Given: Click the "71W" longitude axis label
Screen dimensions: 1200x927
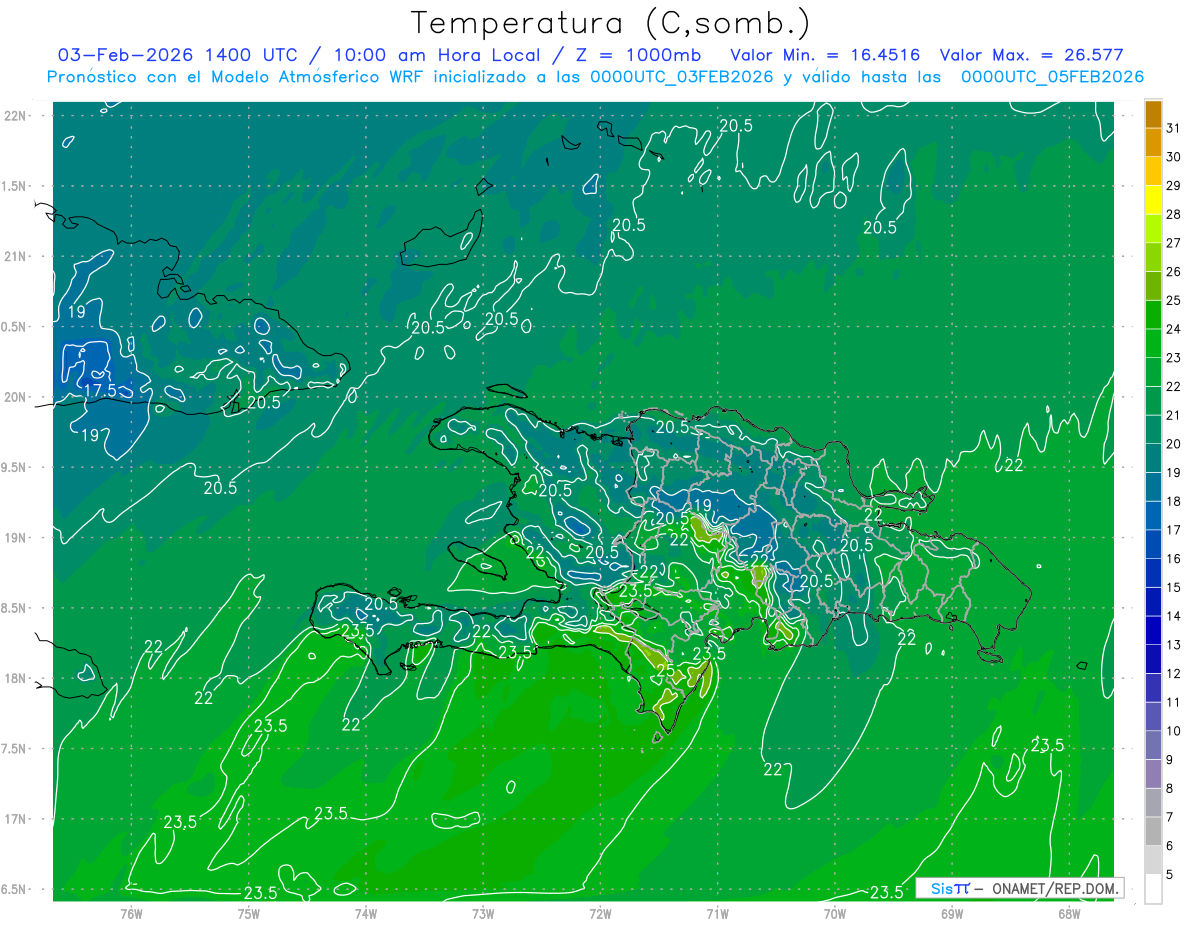Looking at the screenshot, I should click(717, 914).
